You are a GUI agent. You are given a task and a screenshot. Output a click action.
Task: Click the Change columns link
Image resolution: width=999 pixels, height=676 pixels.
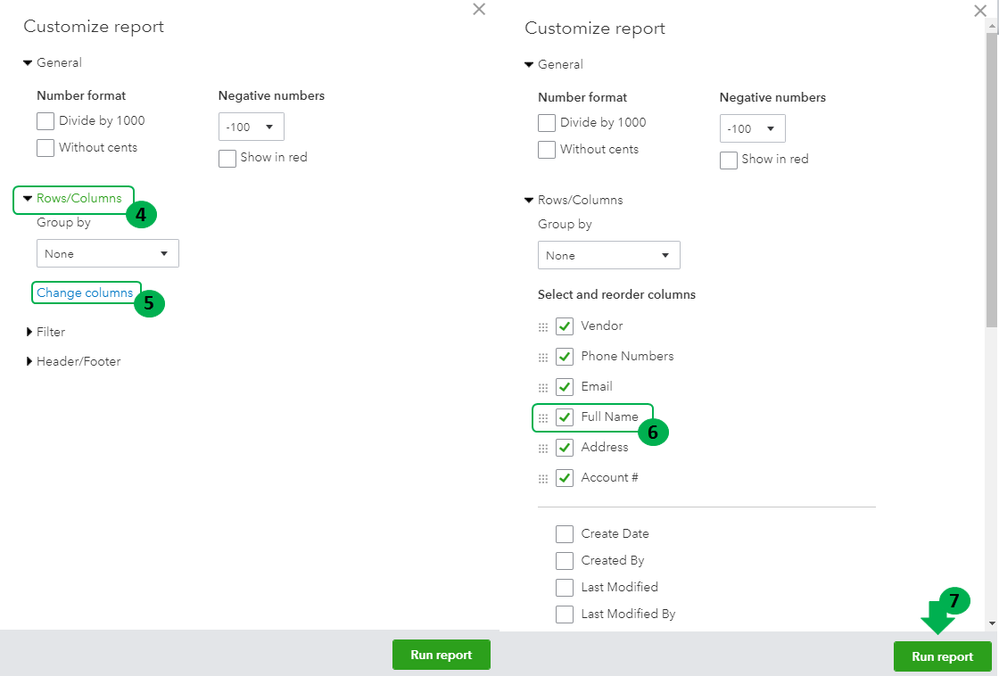[x=85, y=293]
